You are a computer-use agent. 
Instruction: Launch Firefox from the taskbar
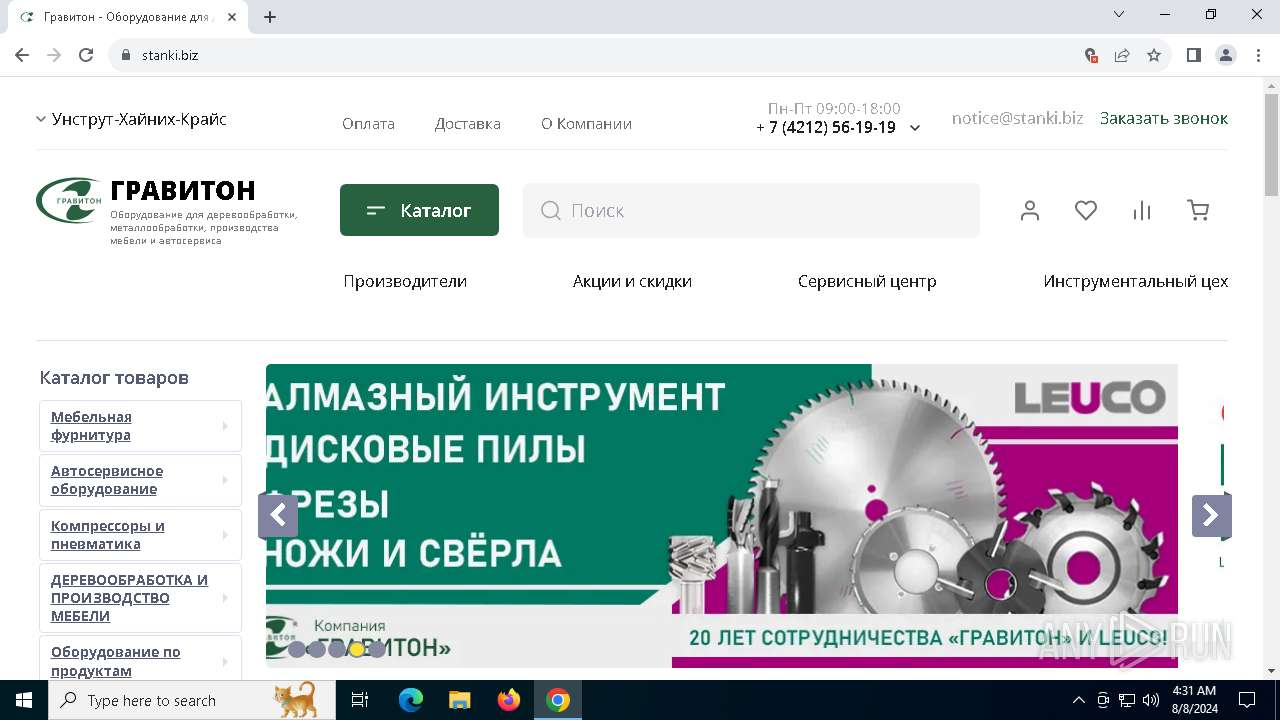pos(509,700)
